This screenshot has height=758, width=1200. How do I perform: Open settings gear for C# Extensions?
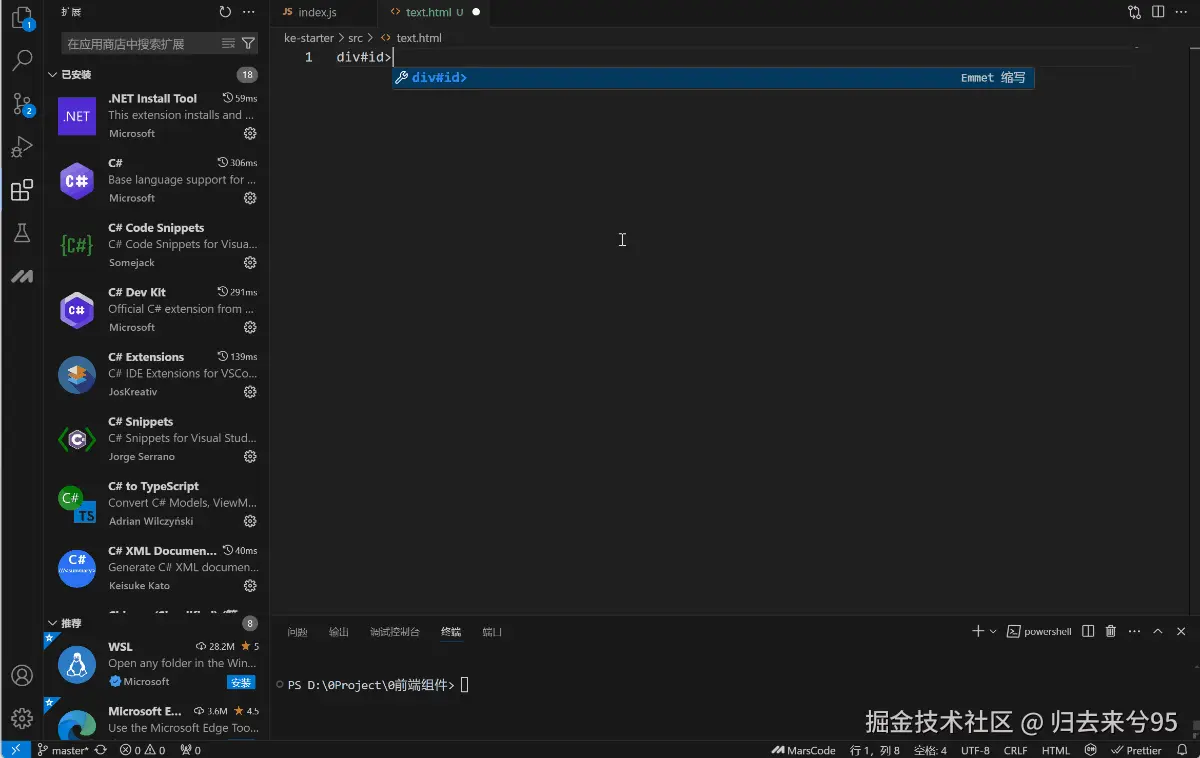coord(250,392)
